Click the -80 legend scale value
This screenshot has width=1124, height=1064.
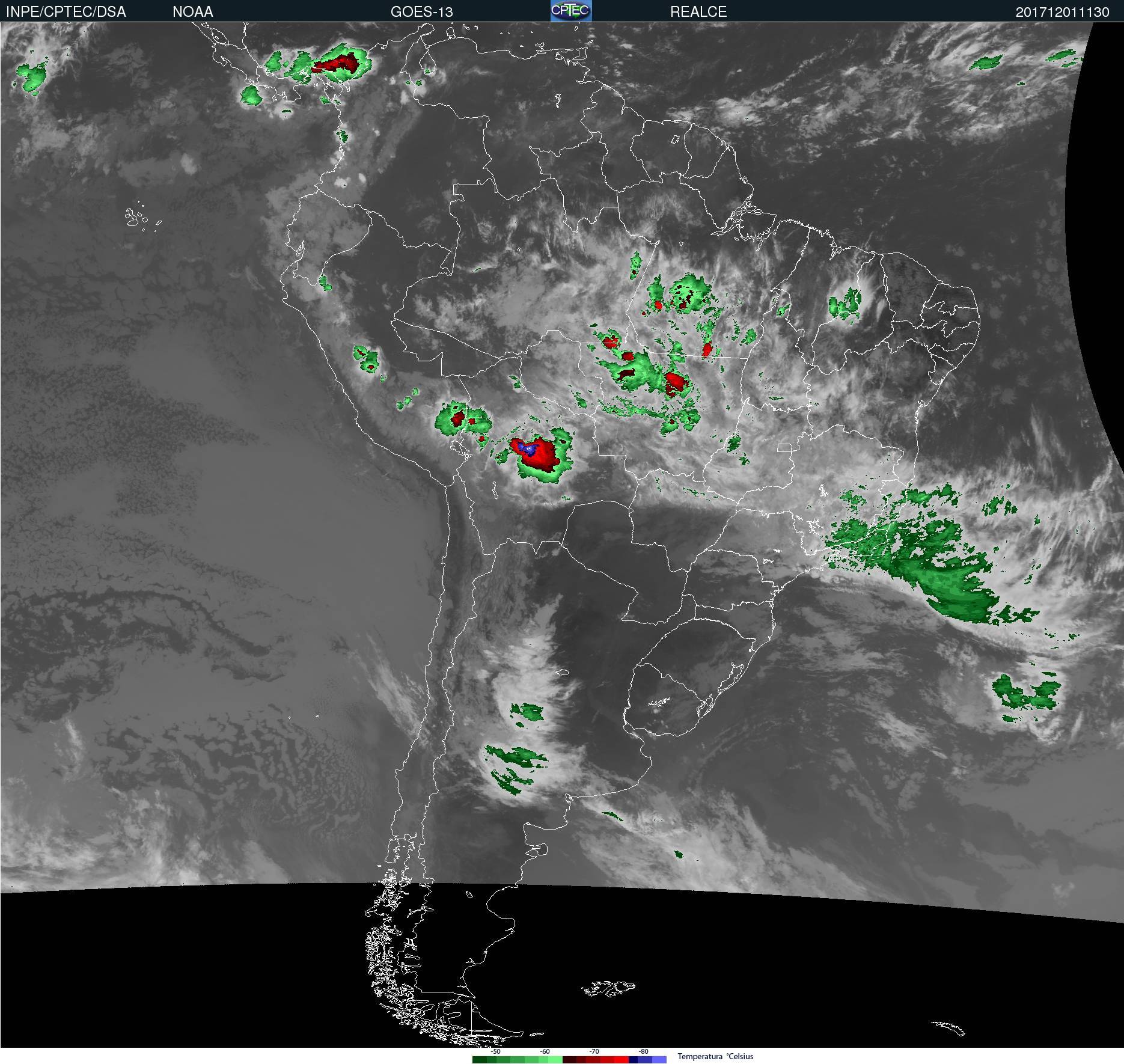coord(643,1051)
